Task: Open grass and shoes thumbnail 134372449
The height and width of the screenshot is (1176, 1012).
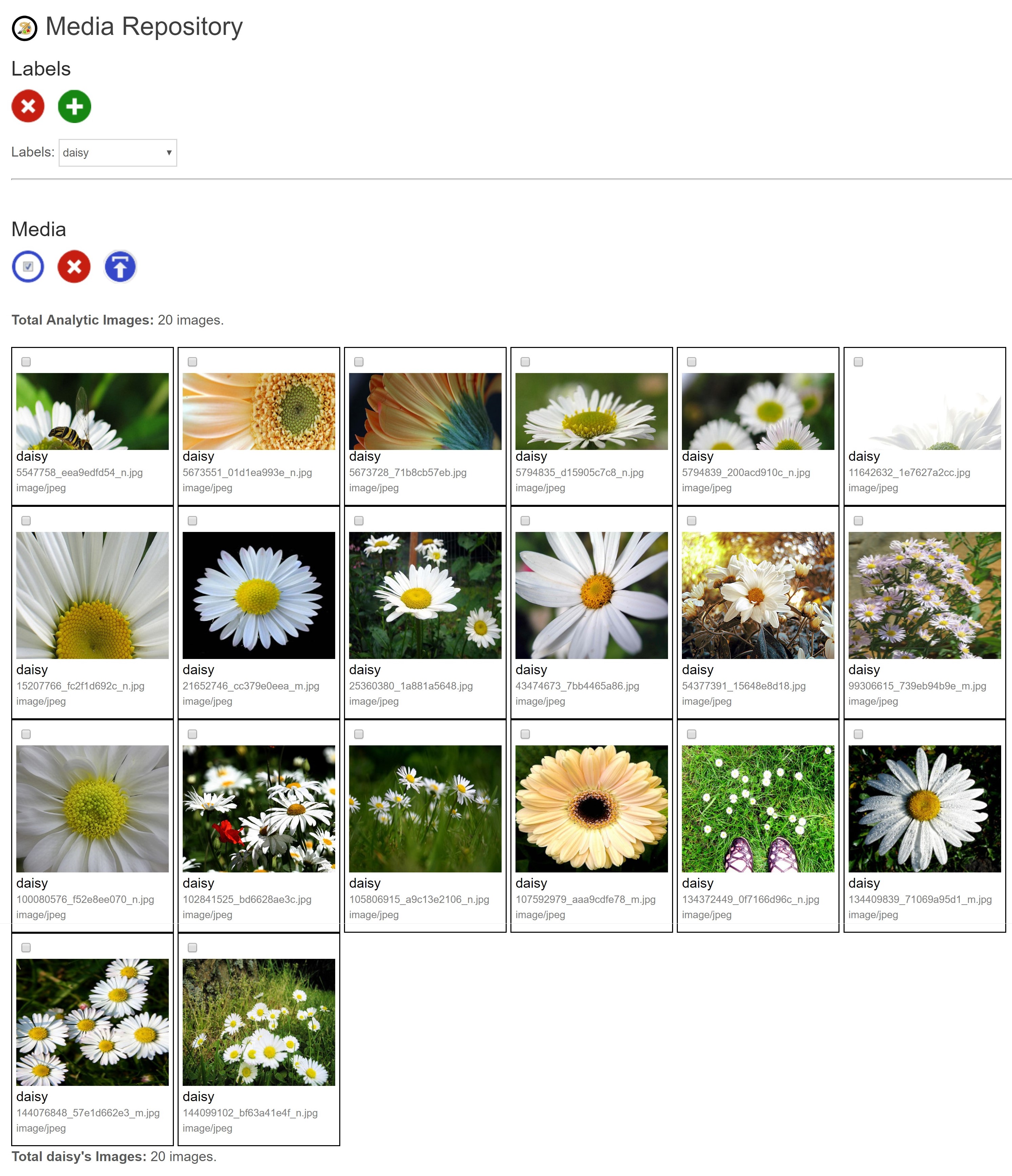Action: (758, 809)
